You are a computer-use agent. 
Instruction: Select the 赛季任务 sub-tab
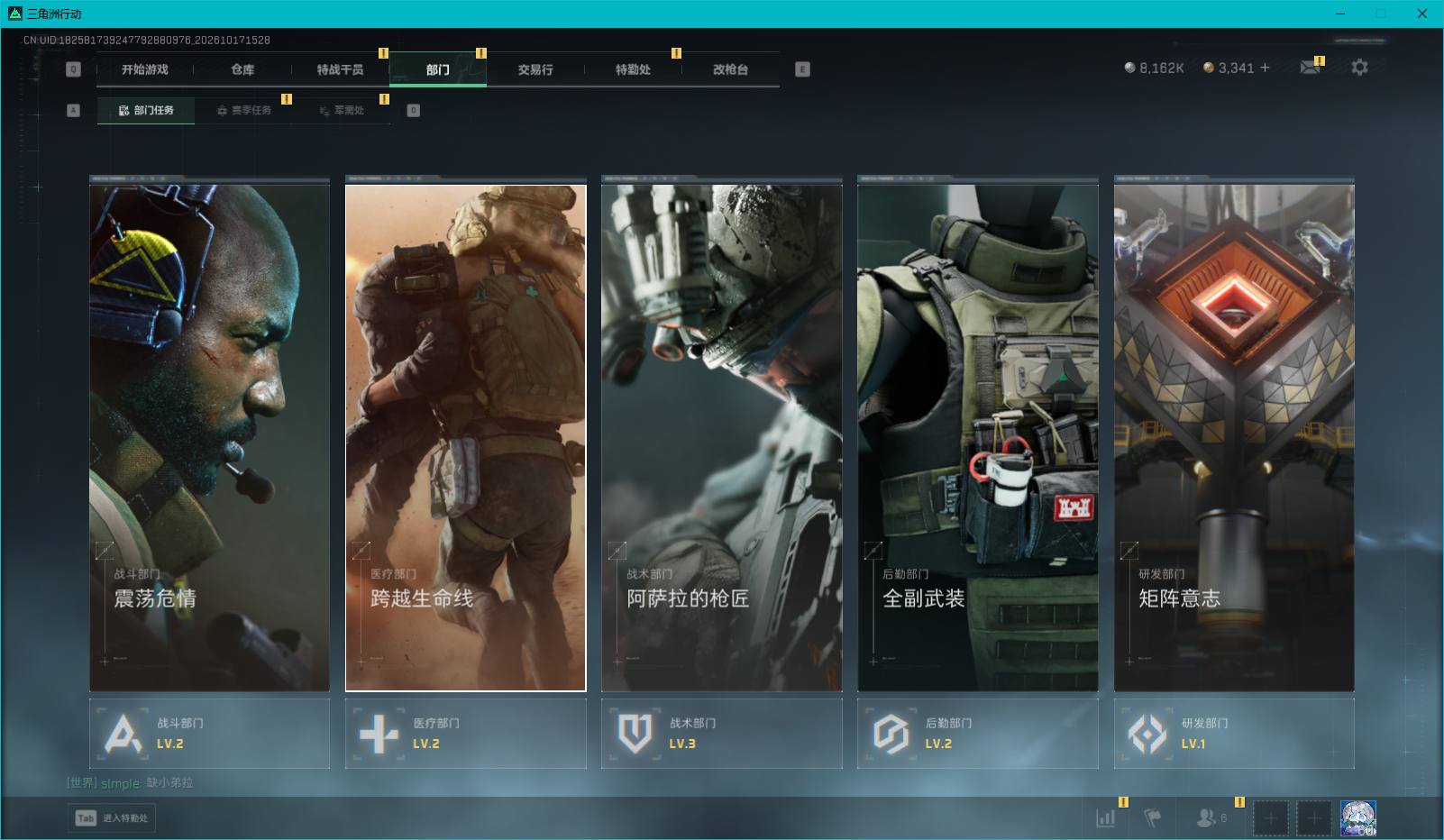243,110
